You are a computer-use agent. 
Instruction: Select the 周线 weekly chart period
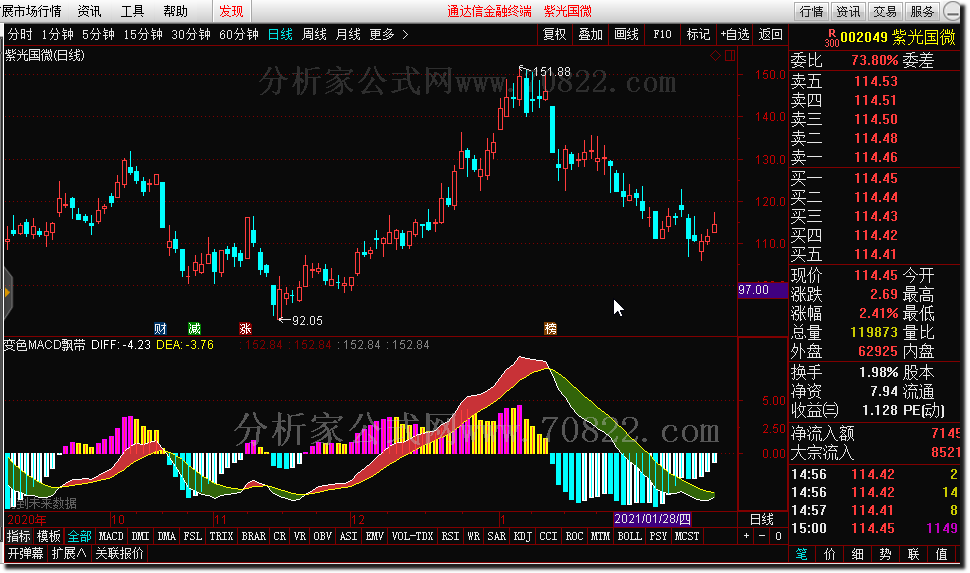click(x=314, y=35)
